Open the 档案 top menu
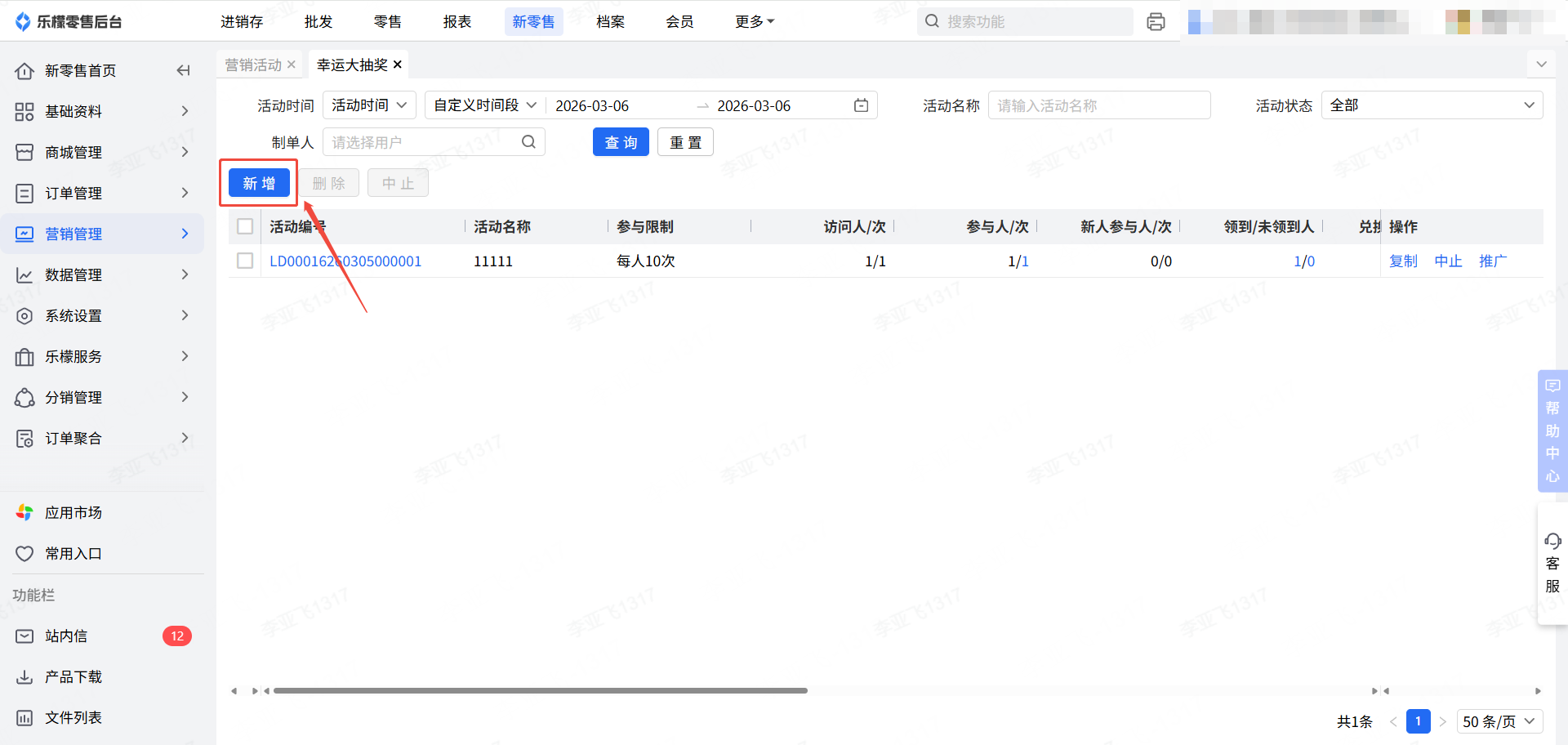This screenshot has height=745, width=1568. (x=611, y=22)
